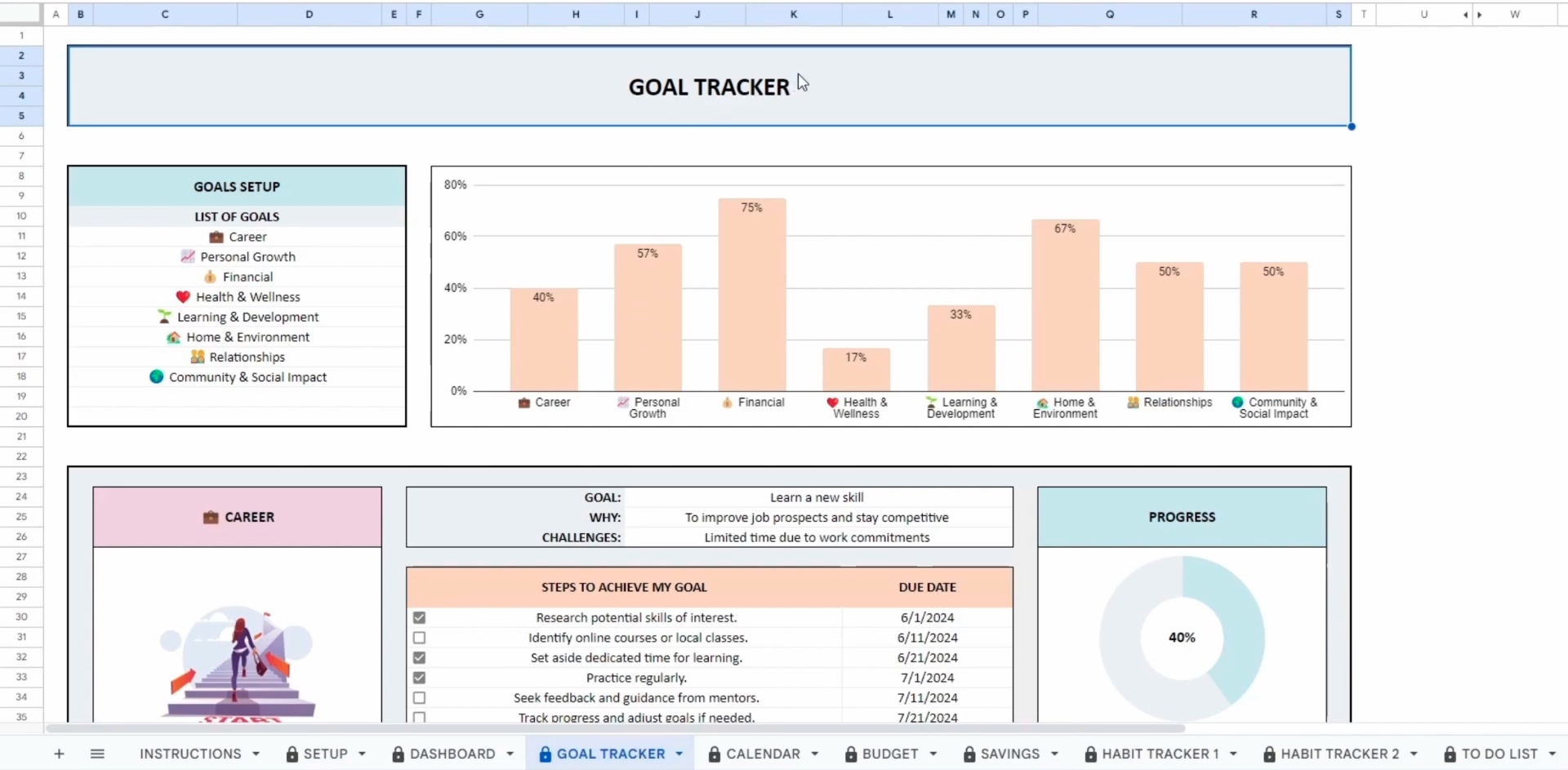Click the globe icon beside Community & Social Impact
1568x770 pixels.
(157, 376)
